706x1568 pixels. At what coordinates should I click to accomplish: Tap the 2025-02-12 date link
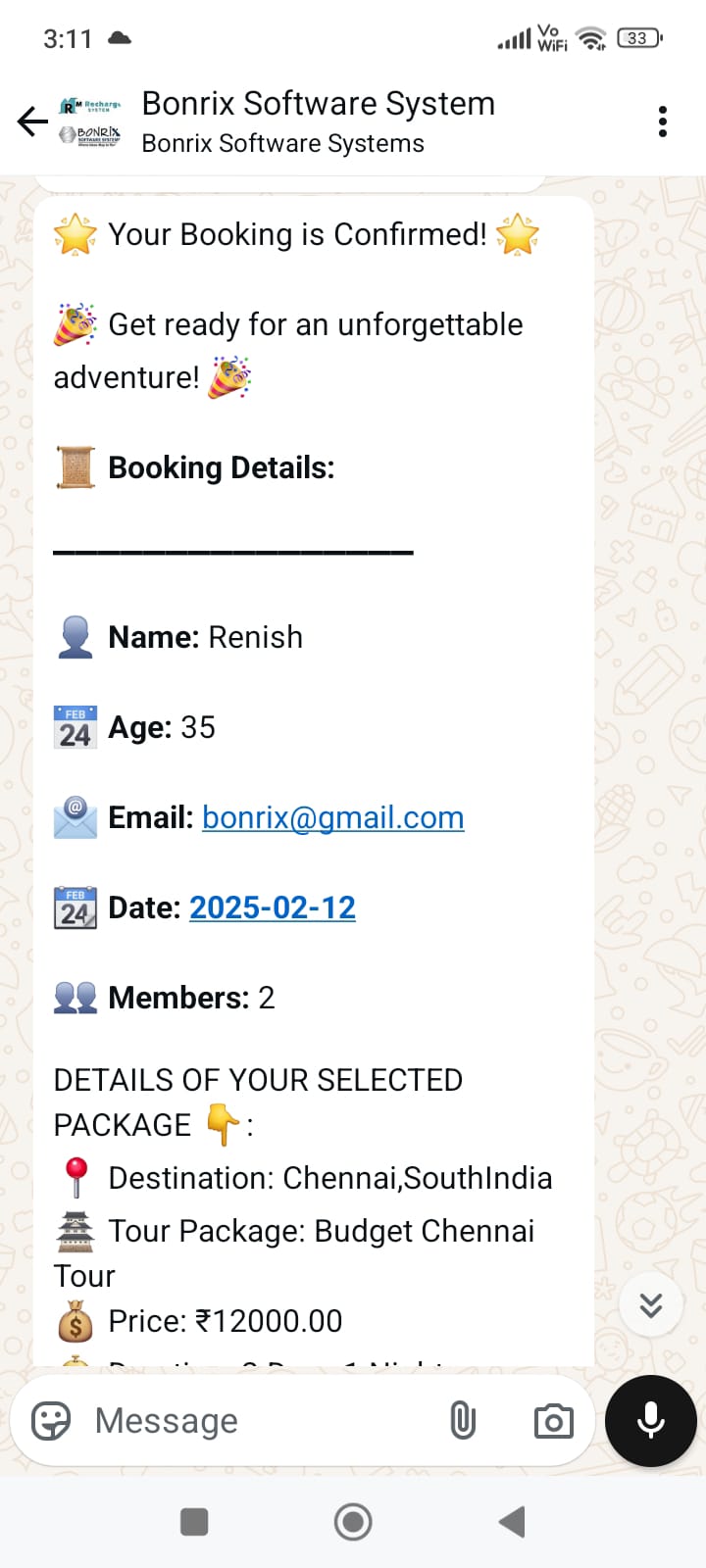[x=272, y=907]
